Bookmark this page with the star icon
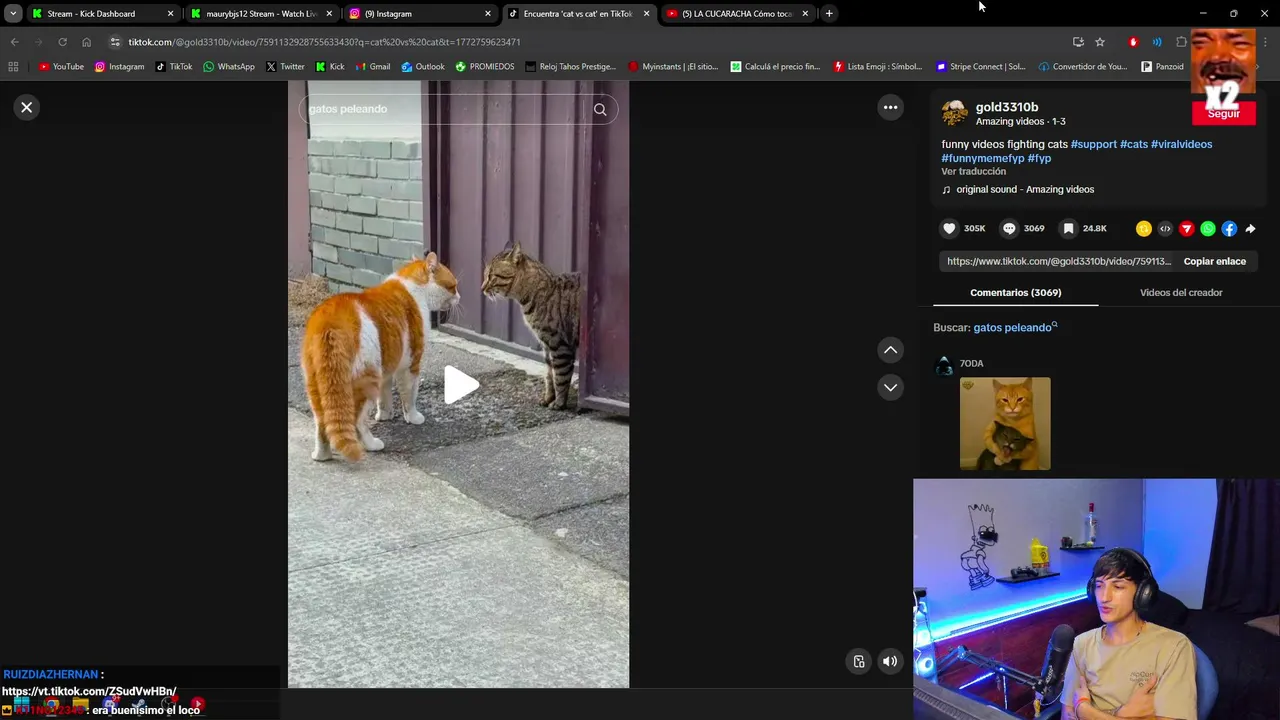This screenshot has height=720, width=1280. [x=1100, y=42]
